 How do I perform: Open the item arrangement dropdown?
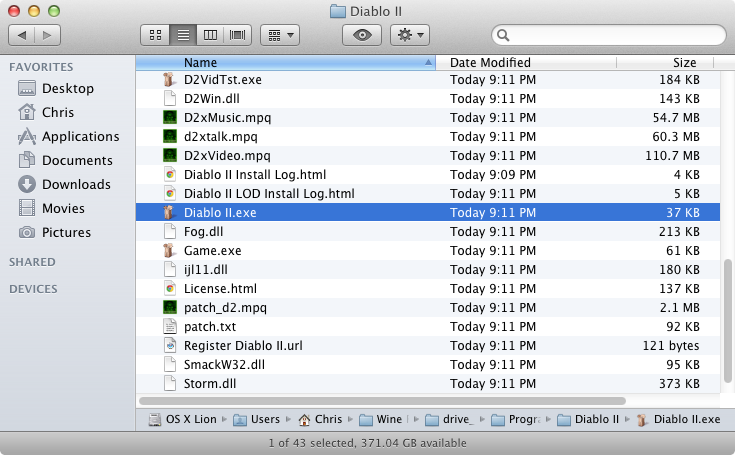pyautogui.click(x=280, y=35)
